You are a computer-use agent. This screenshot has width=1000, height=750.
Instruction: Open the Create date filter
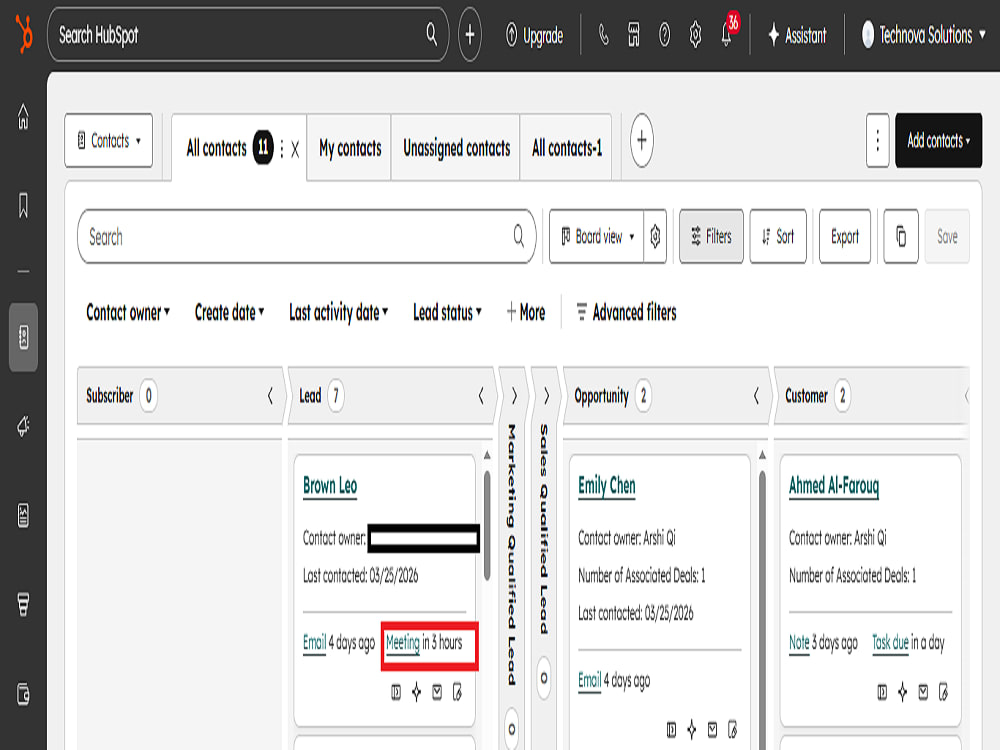(x=229, y=312)
